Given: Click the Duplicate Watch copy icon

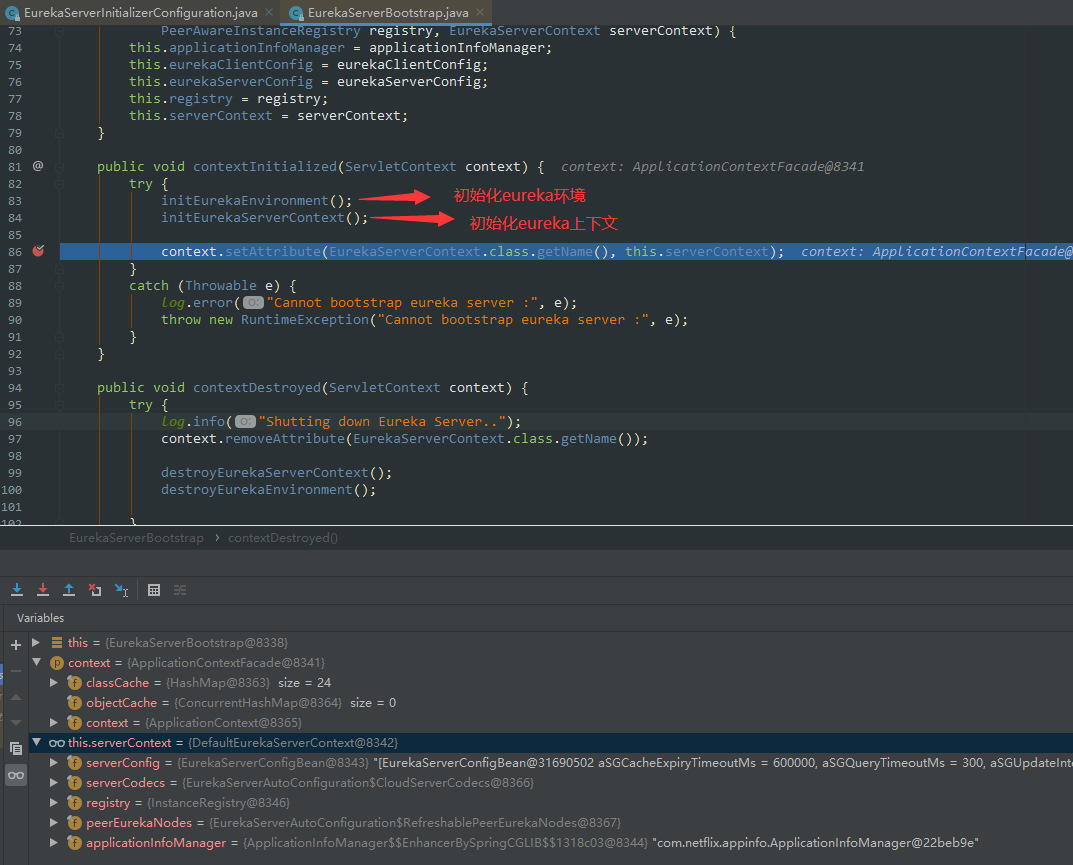Looking at the screenshot, I should (16, 749).
